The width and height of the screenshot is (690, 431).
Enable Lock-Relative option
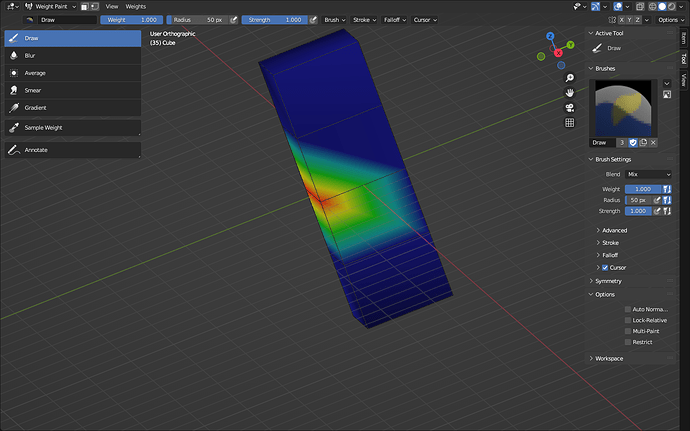click(x=628, y=320)
